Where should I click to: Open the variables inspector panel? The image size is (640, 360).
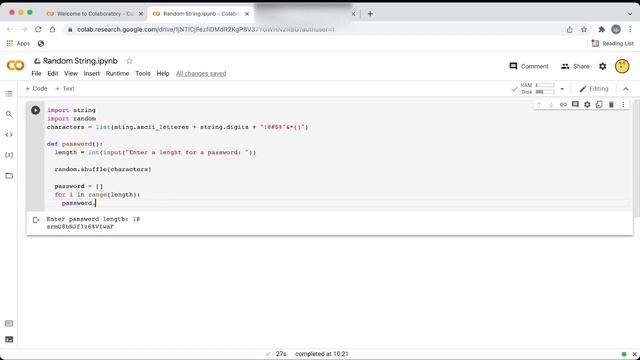[x=9, y=155]
